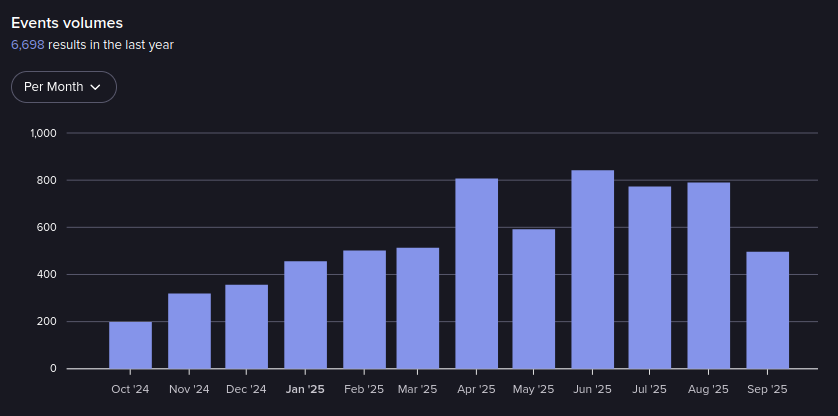838x416 pixels.
Task: Click the Oct '24 x-axis label
Action: [x=130, y=389]
